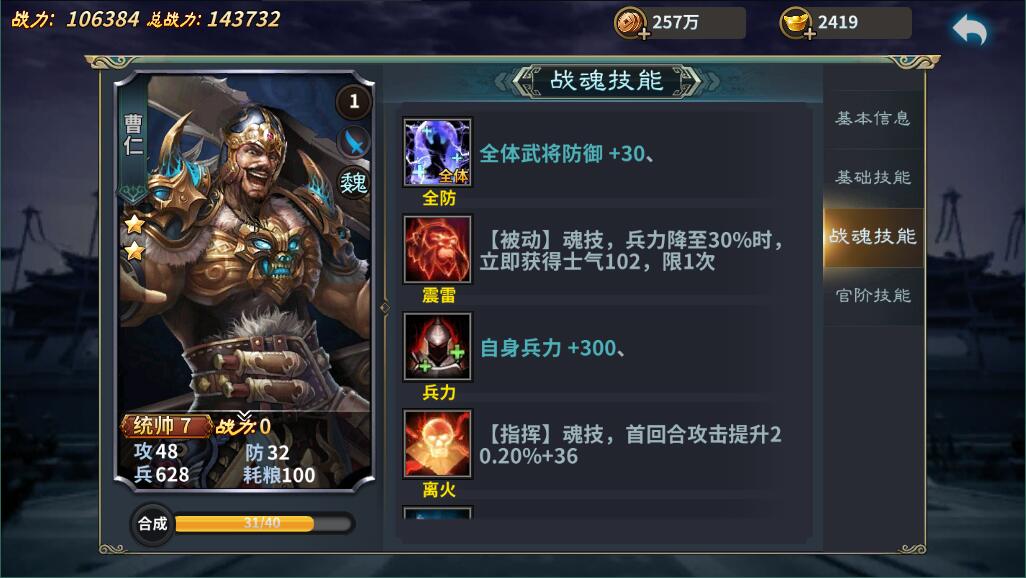The image size is (1026, 578).
Task: Tap the 全防 skill icon
Action: click(437, 153)
